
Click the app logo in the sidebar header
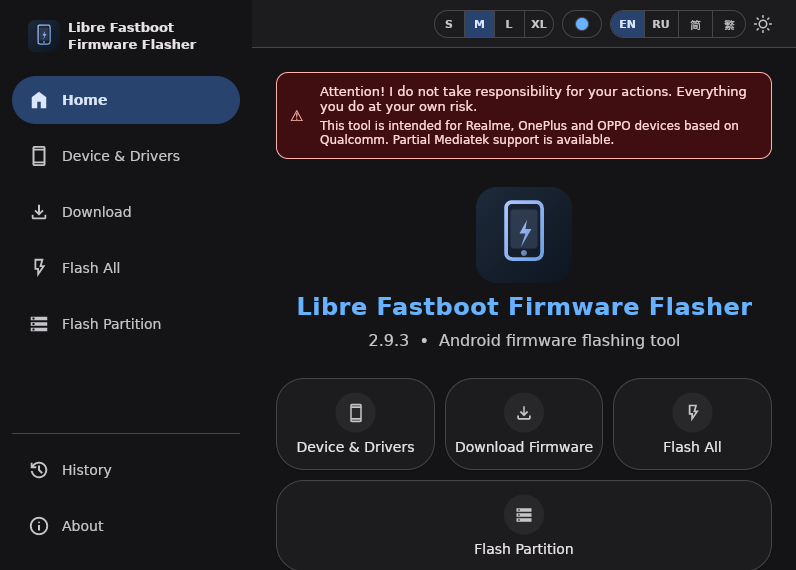(44, 36)
